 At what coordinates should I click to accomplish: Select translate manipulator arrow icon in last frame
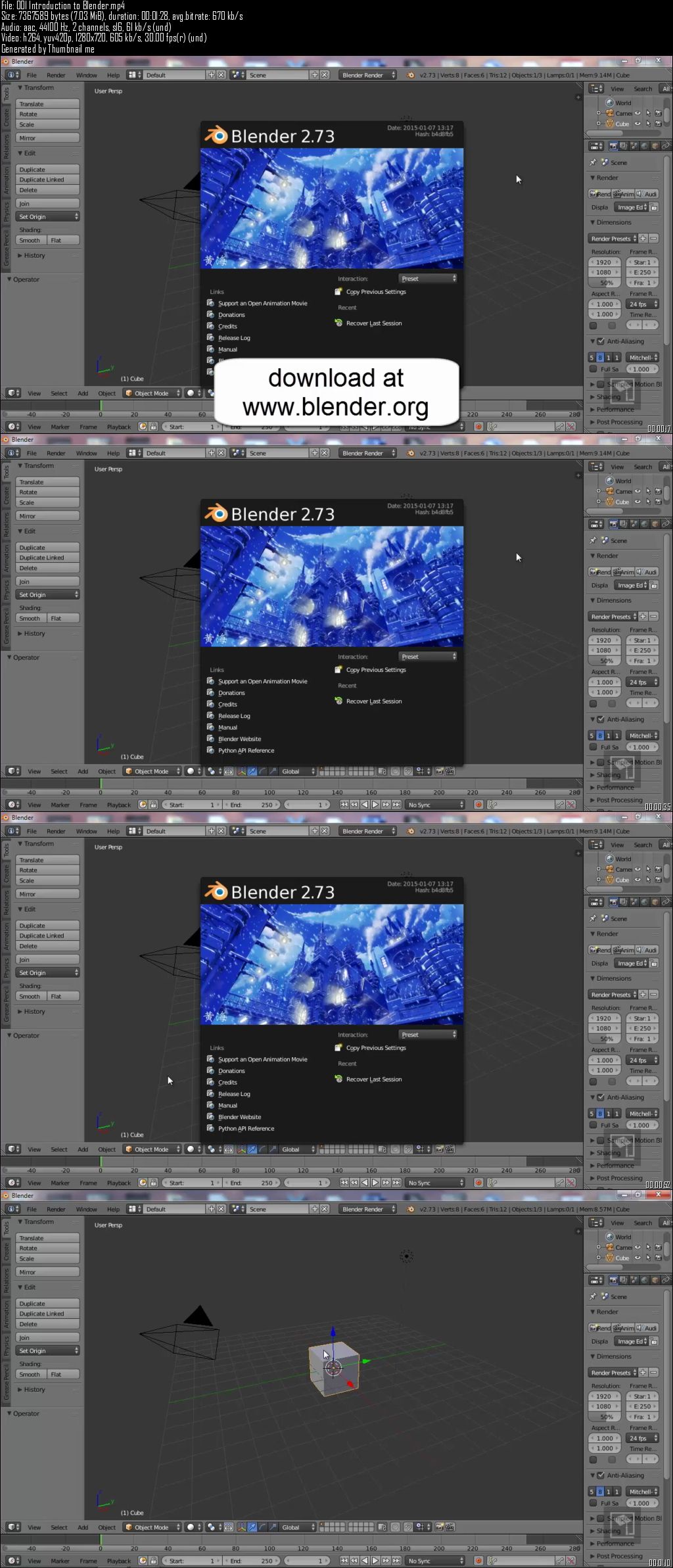pos(252,1527)
